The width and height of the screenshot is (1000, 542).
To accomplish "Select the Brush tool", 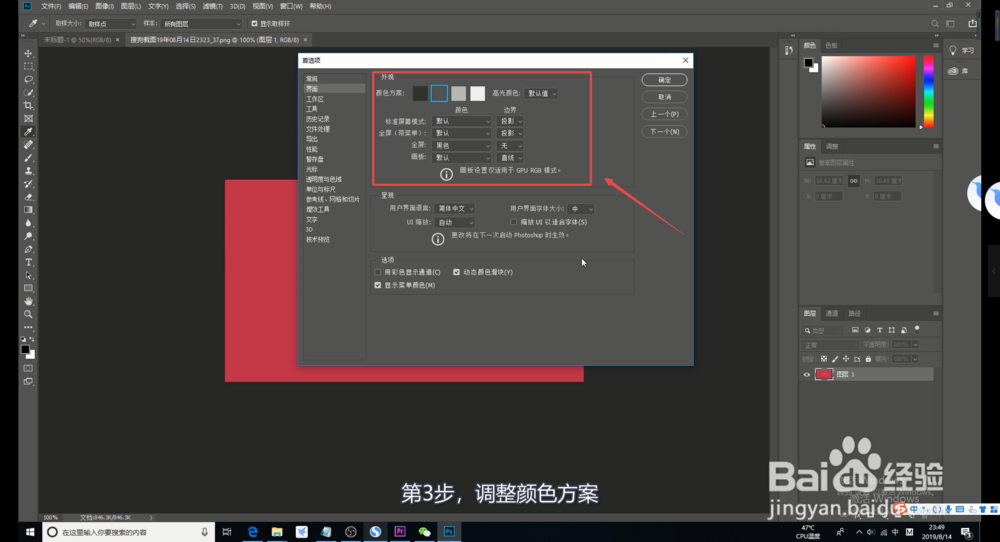I will (28, 158).
